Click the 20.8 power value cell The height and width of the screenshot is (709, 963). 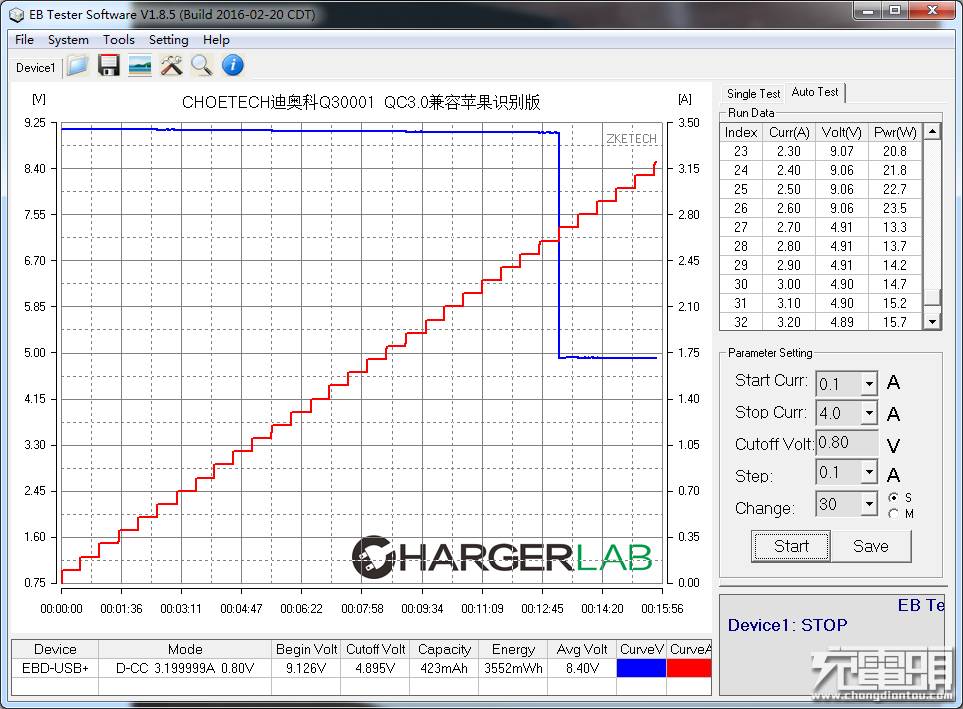point(895,151)
